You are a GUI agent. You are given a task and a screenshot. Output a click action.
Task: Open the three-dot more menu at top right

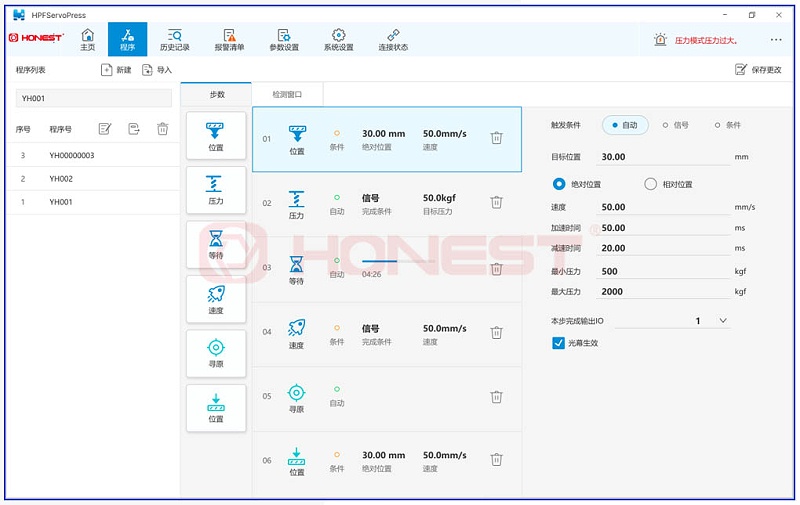pos(776,40)
